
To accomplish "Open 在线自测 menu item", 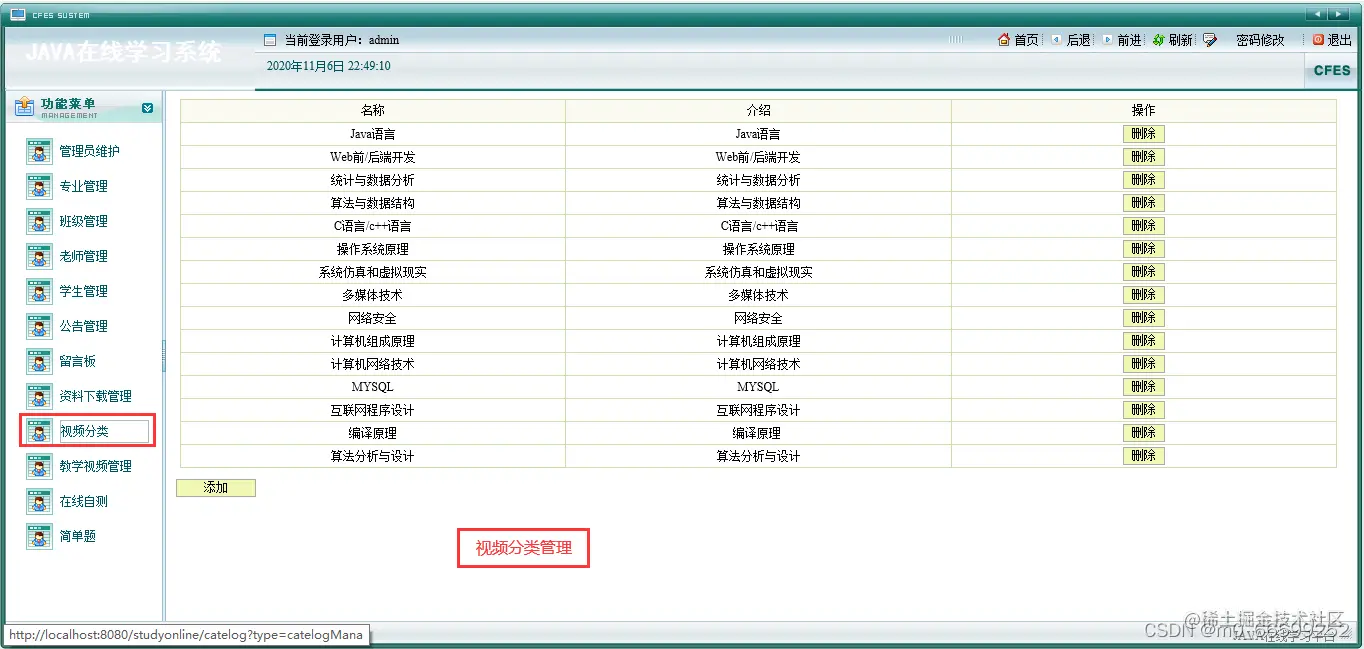I will 84,501.
